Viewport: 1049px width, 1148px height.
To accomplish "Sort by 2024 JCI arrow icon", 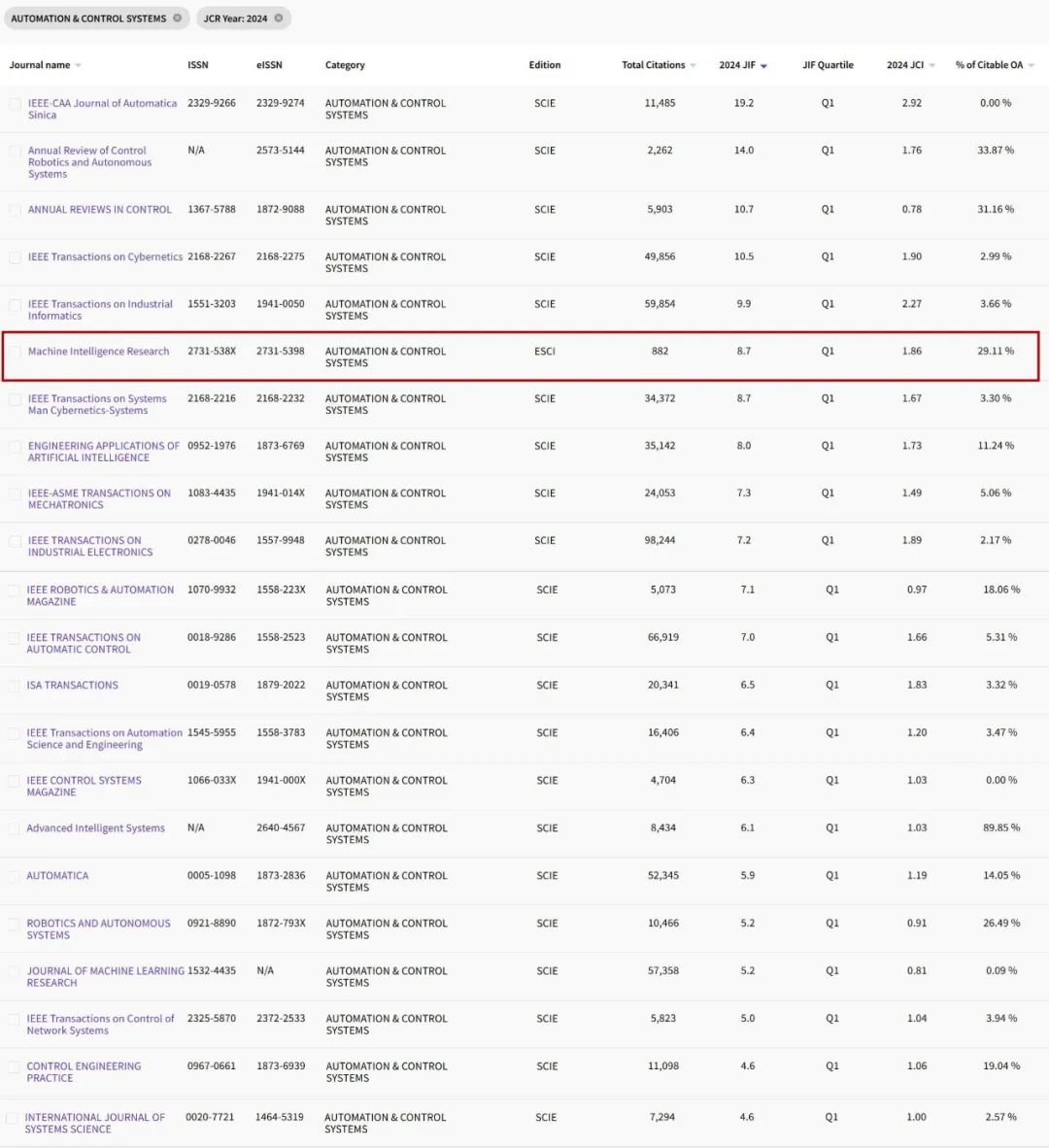I will pyautogui.click(x=931, y=66).
